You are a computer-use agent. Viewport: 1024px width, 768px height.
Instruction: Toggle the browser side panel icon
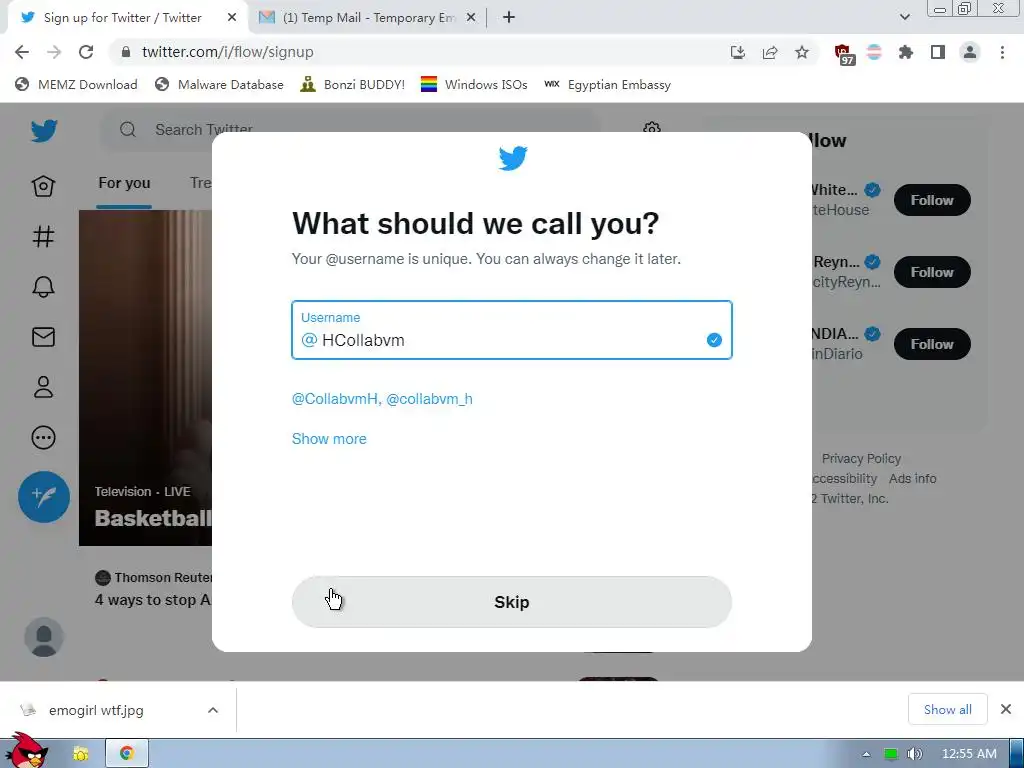pos(938,52)
